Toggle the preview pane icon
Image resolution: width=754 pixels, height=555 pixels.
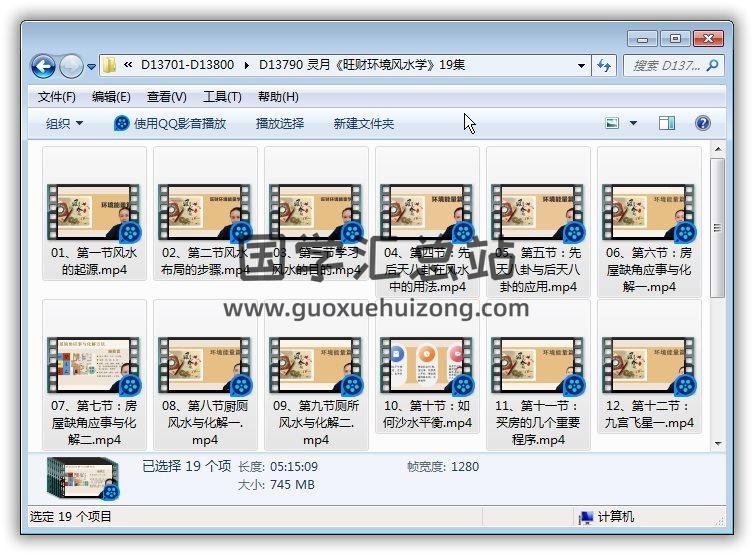point(666,124)
